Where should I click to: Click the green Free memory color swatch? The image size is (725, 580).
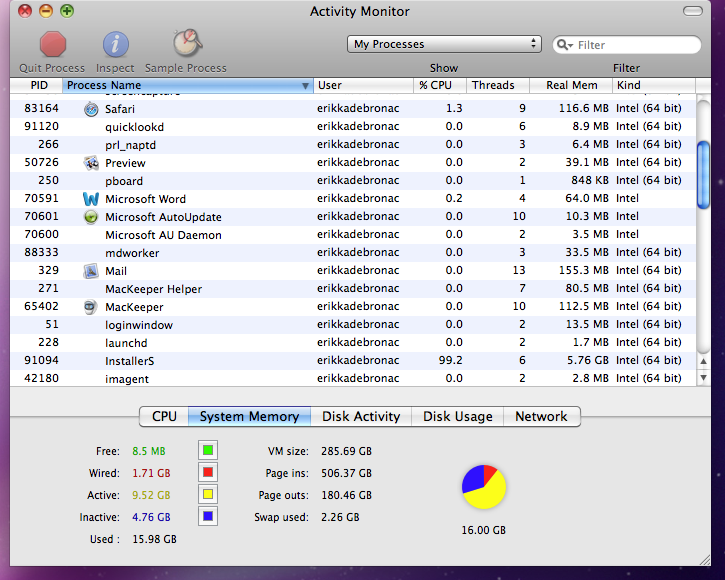click(208, 450)
